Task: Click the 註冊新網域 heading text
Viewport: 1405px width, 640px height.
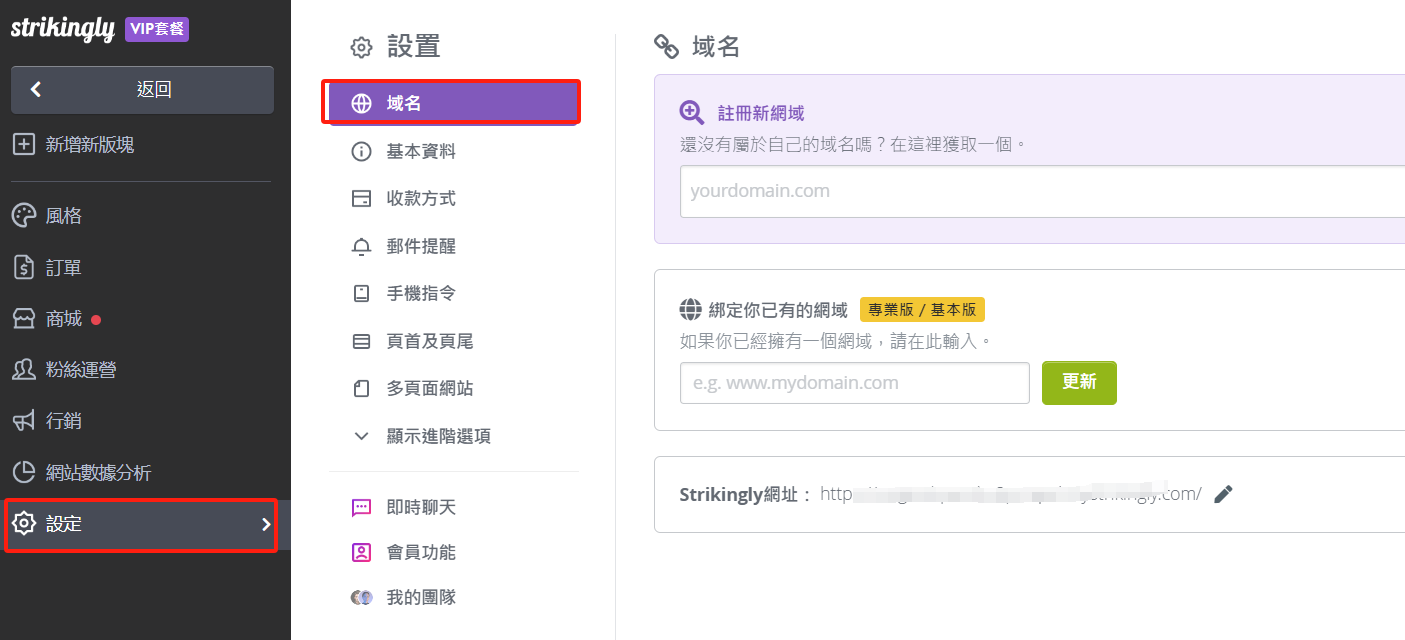Action: (761, 113)
